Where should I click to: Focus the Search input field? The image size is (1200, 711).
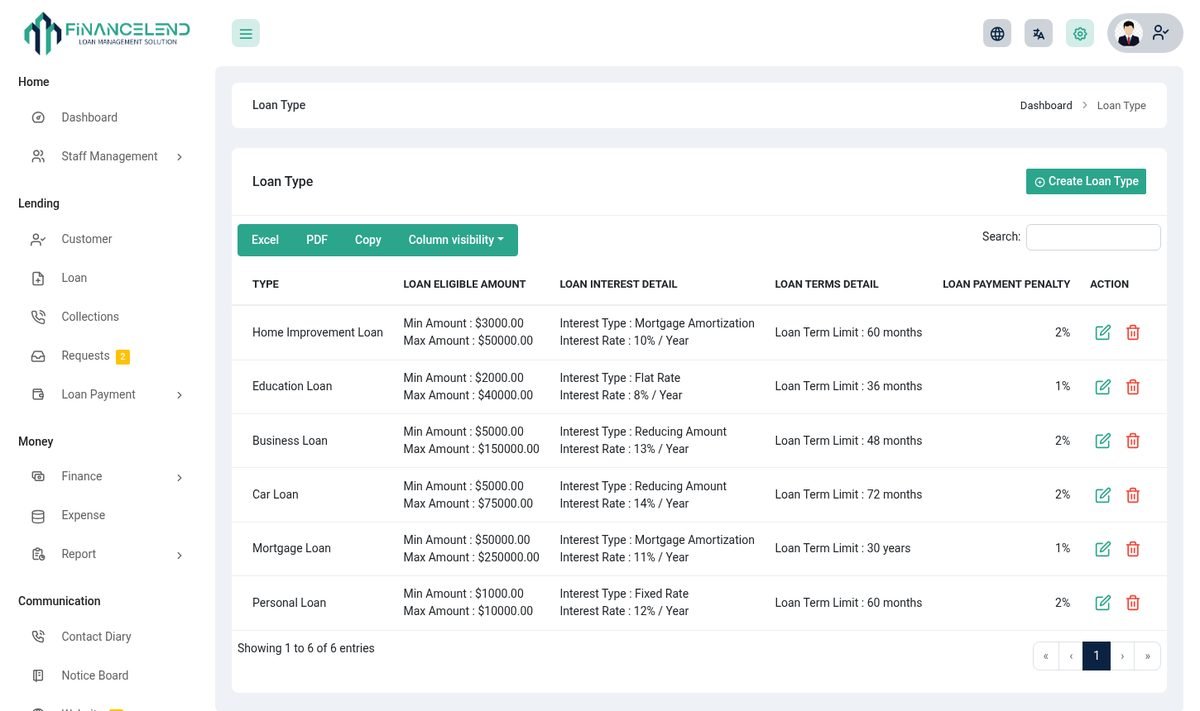1093,237
